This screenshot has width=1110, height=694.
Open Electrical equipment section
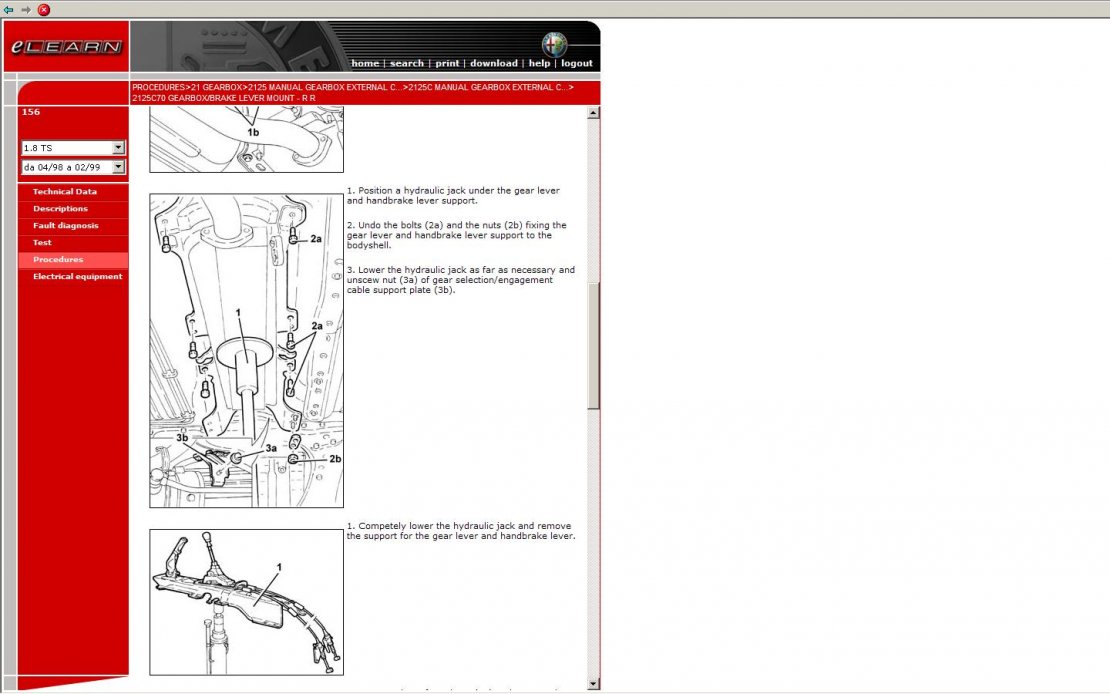point(77,277)
